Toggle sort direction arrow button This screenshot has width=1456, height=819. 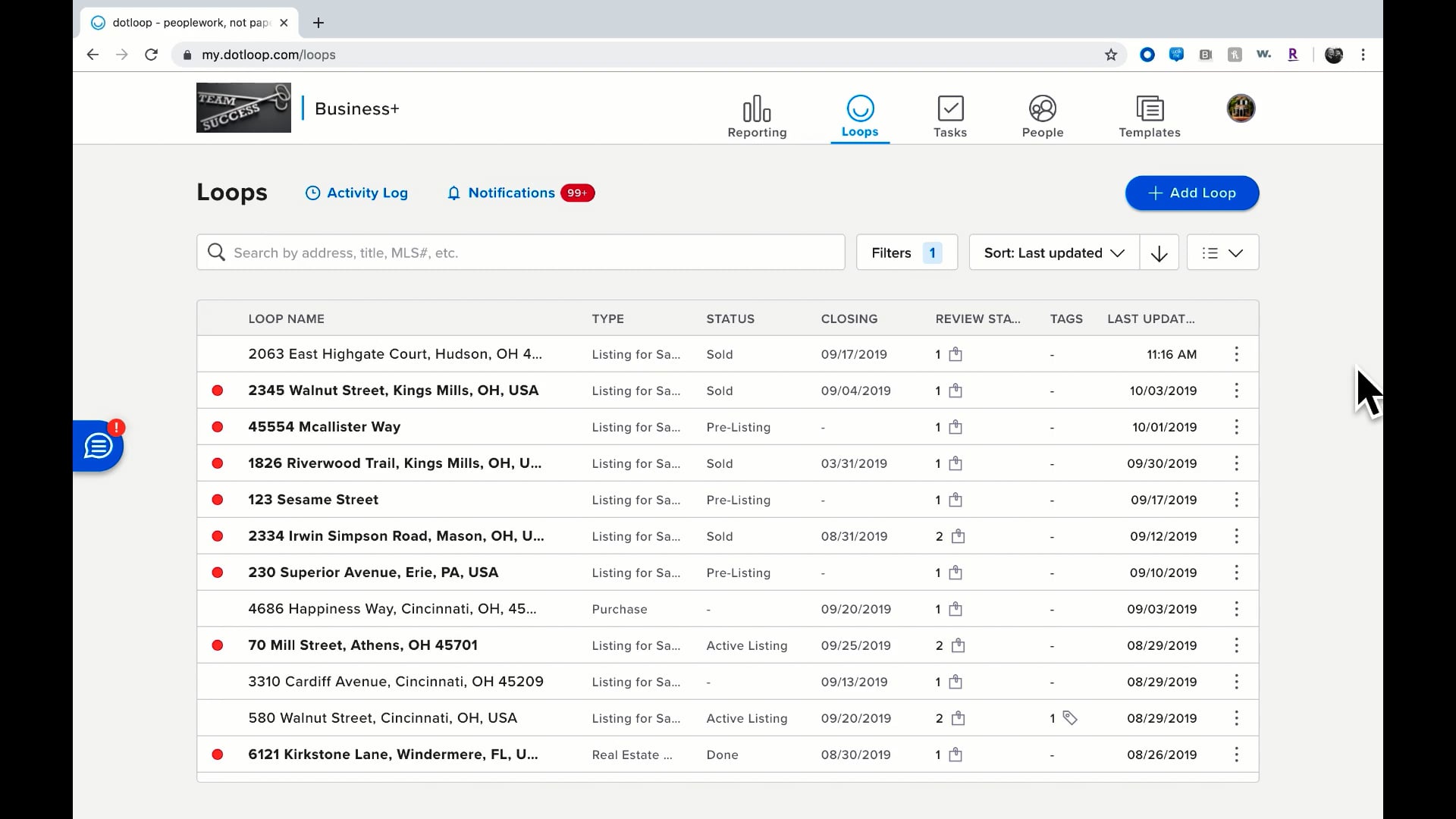[x=1158, y=253]
